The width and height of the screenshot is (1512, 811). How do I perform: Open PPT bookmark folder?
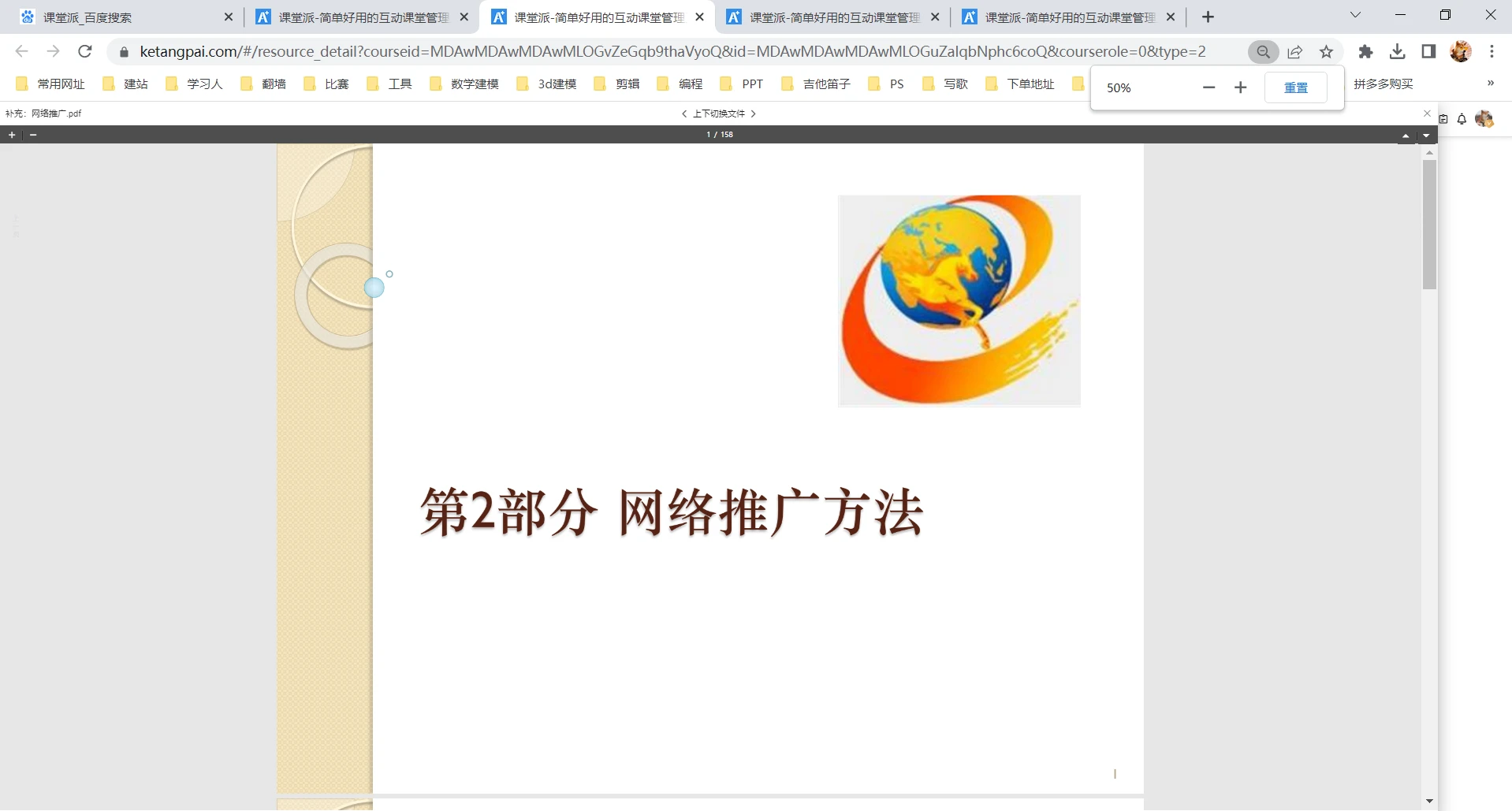coord(742,84)
